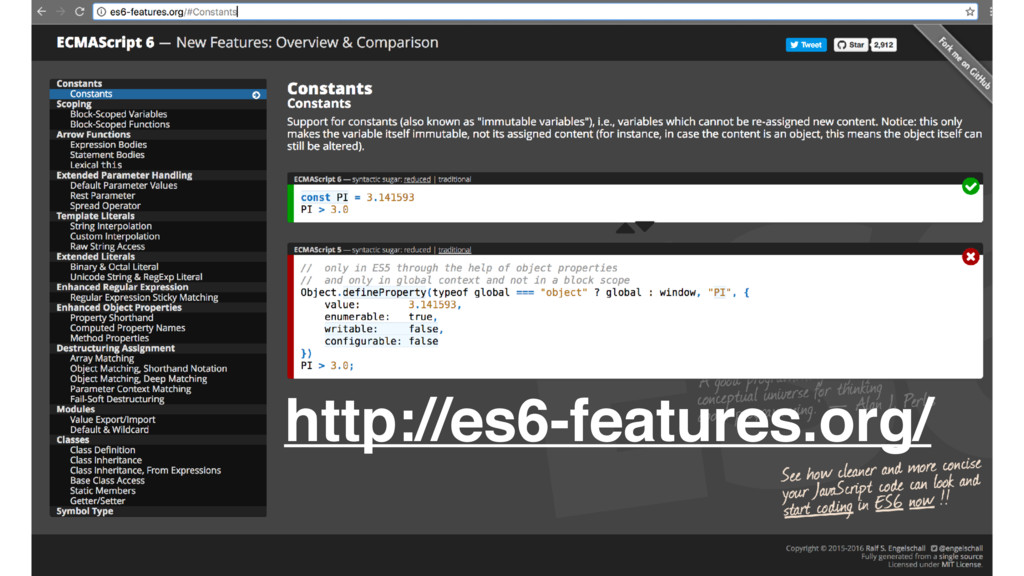Image resolution: width=1024 pixels, height=576 pixels.
Task: Click the green checkmark on the ES6 panel
Action: coord(970,186)
